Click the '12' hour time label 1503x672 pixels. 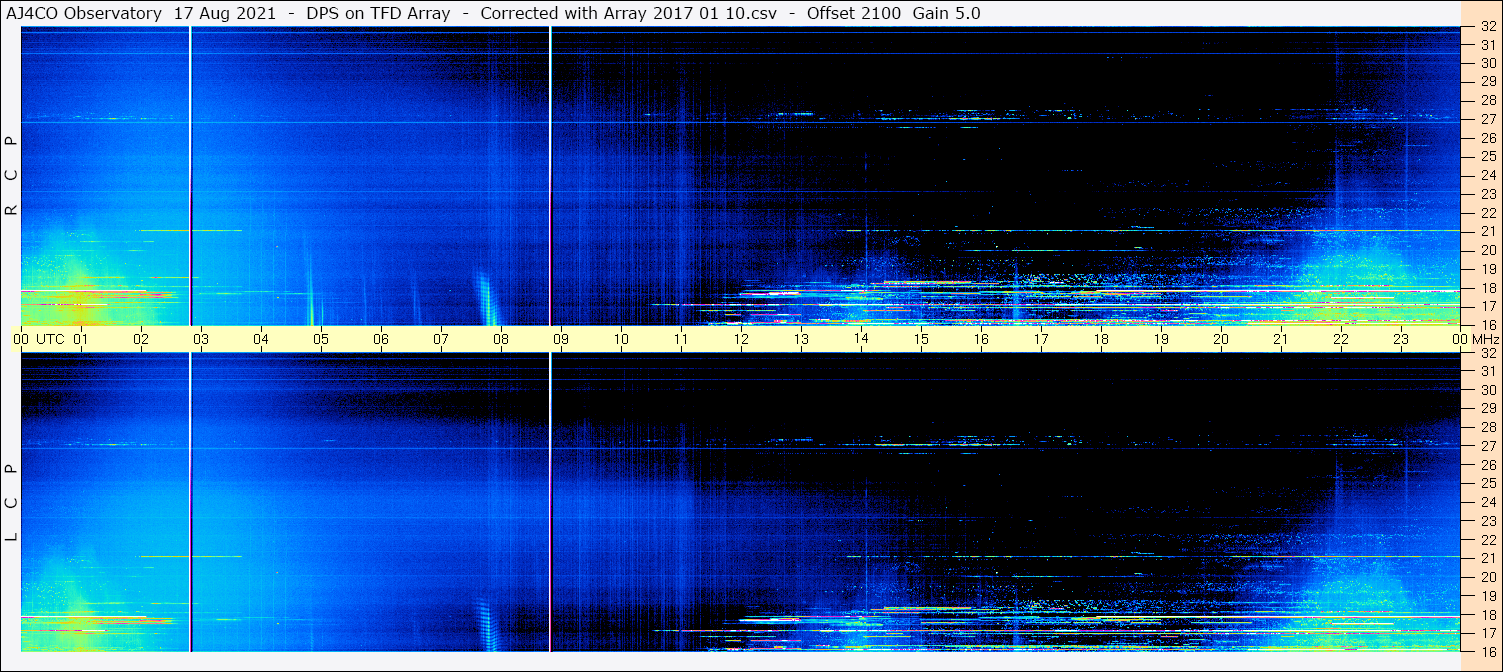741,339
